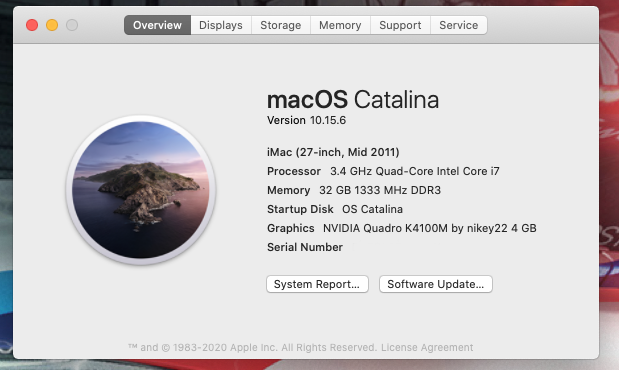The width and height of the screenshot is (619, 370).
Task: Open the Service tab
Action: [x=459, y=25]
